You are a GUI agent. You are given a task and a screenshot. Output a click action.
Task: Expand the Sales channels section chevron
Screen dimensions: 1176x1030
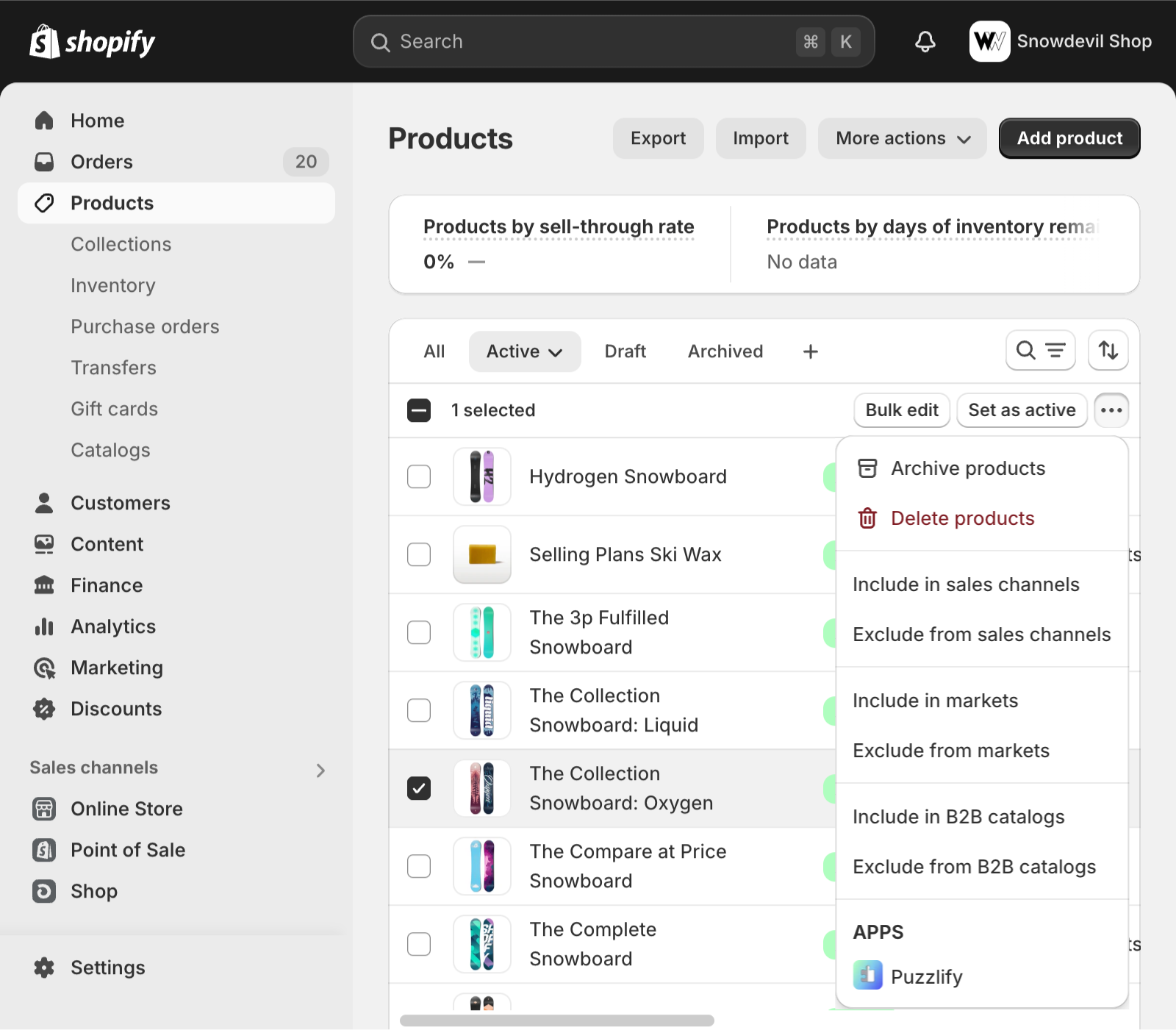click(320, 770)
